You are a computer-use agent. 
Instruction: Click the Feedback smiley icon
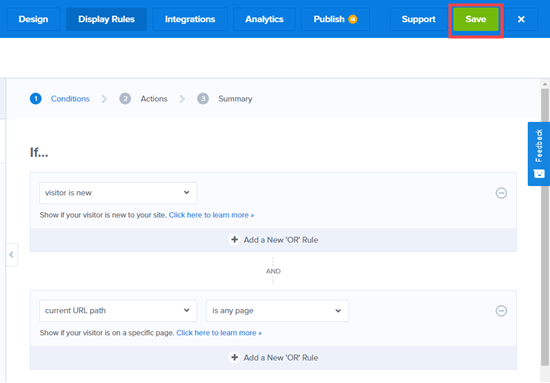[x=539, y=174]
